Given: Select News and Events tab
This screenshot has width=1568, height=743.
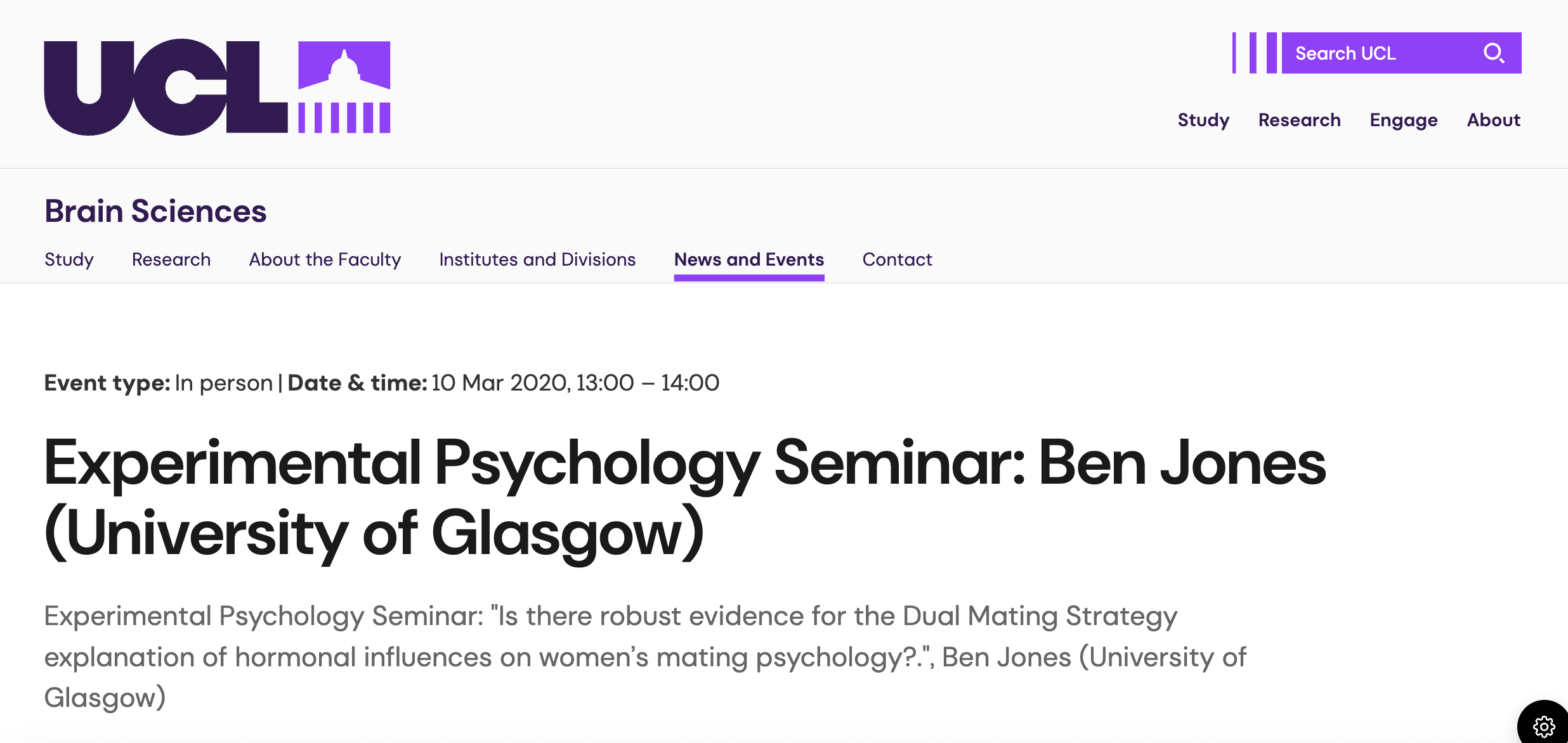Looking at the screenshot, I should pyautogui.click(x=748, y=259).
